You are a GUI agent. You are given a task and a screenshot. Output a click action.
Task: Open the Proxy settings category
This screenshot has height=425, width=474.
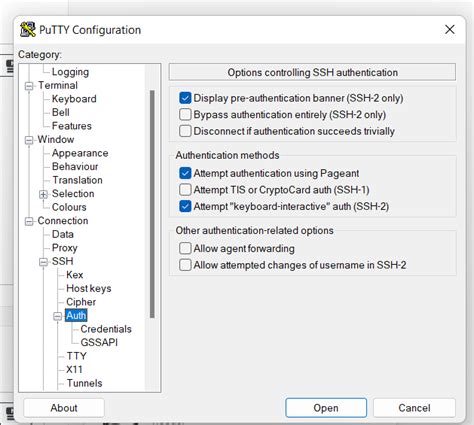[65, 248]
